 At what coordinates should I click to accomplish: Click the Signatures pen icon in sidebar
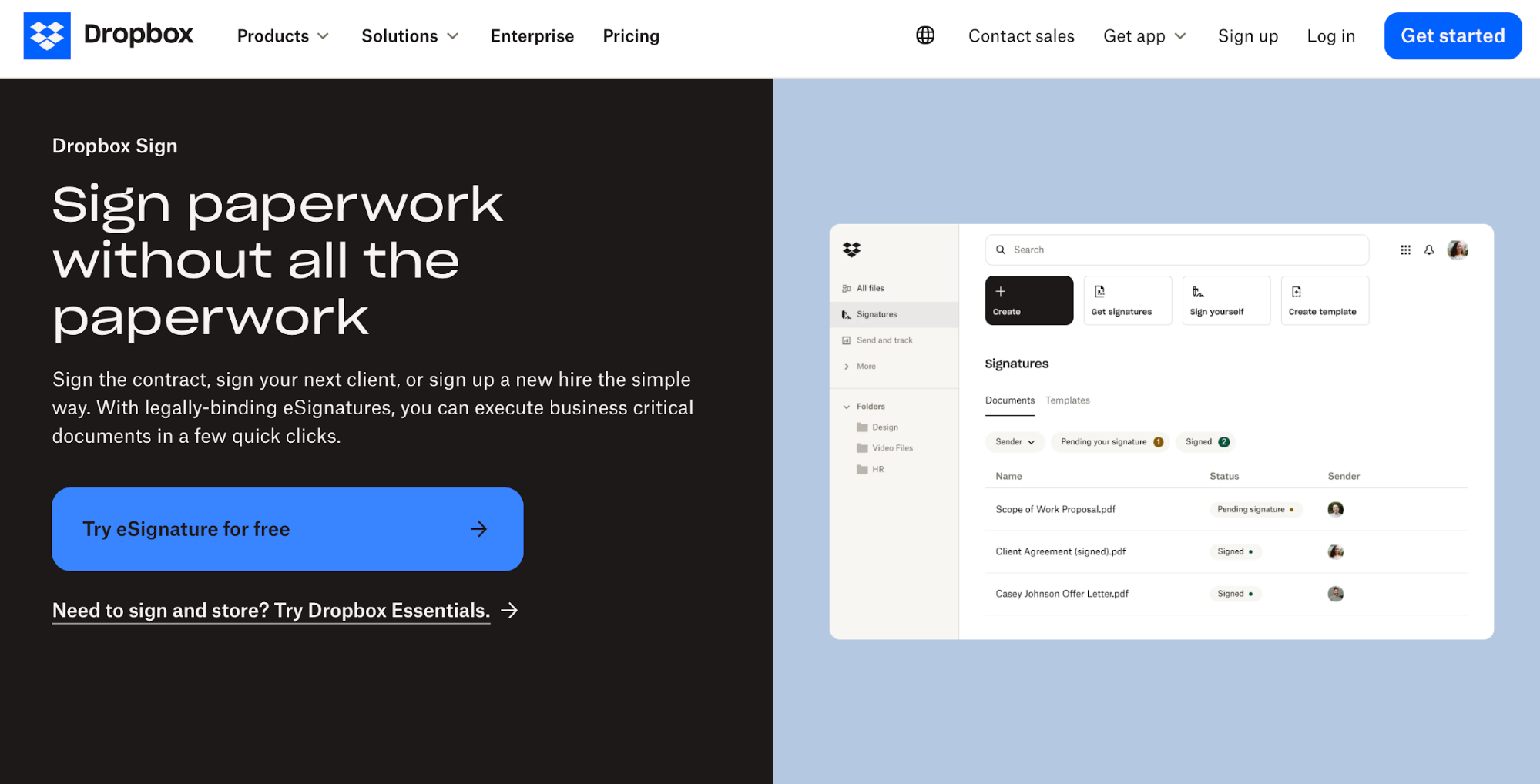click(847, 314)
